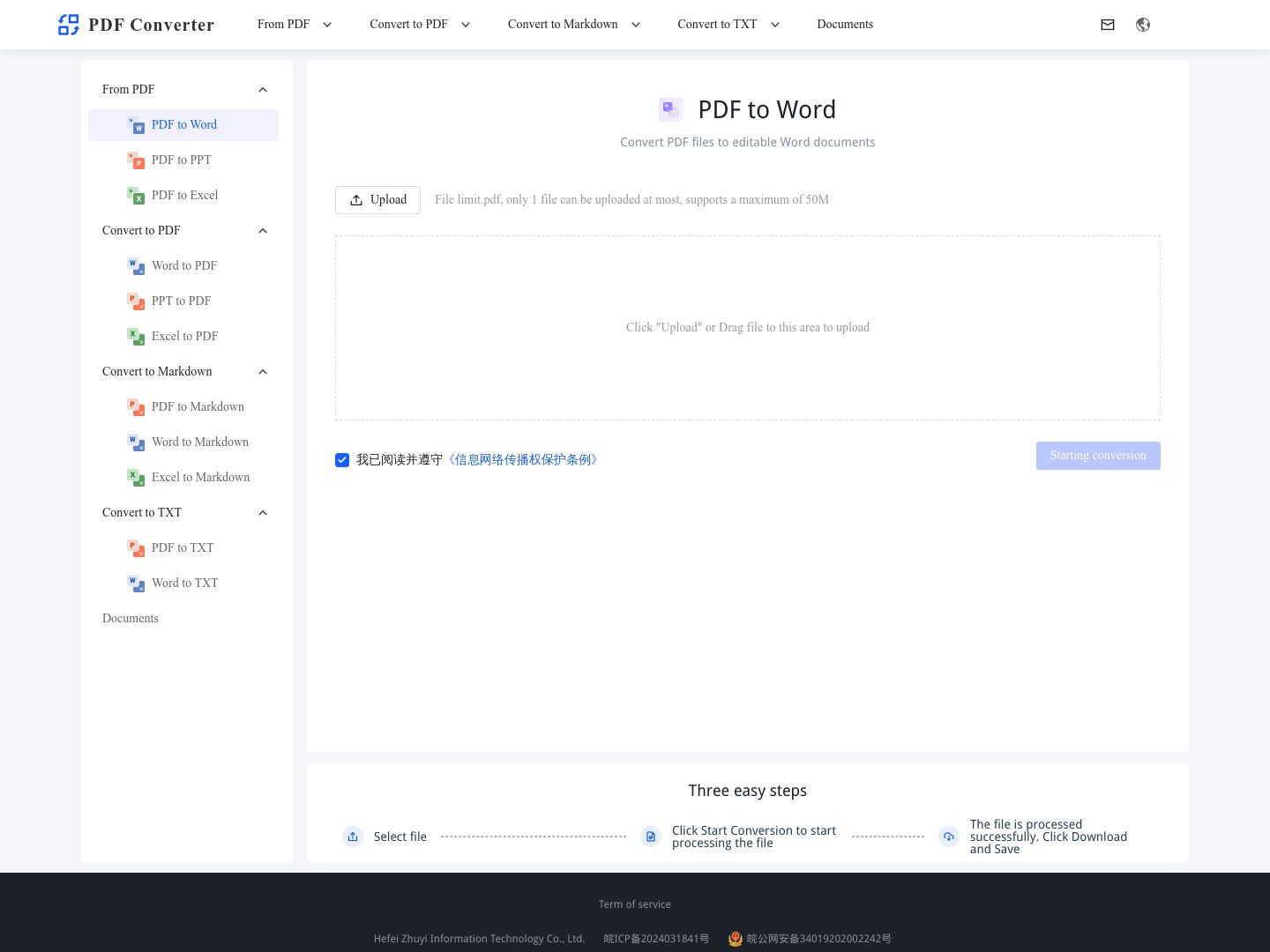Select PDF to TXT in sidebar
The width and height of the screenshot is (1270, 952).
tap(183, 548)
